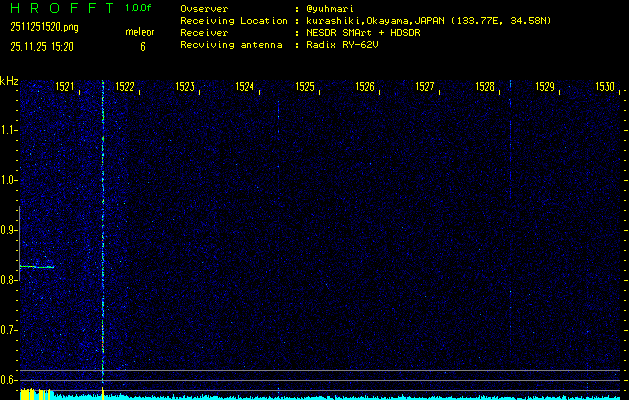Click the green horizontal signal near 0.8 kHz
Viewport: 629px width, 400px height.
pyautogui.click(x=36, y=267)
